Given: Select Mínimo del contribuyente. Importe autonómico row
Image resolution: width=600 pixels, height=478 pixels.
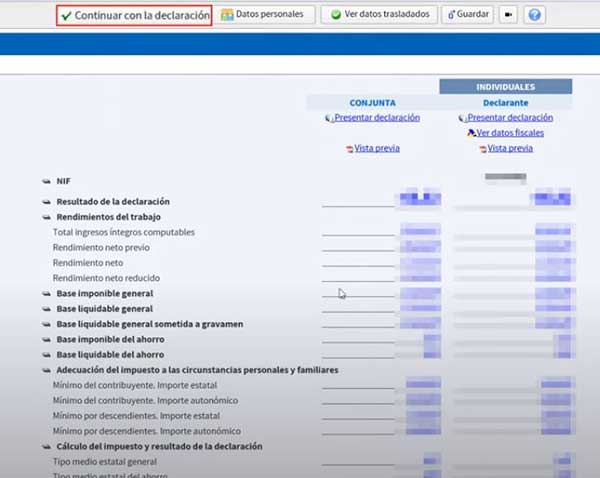Looking at the screenshot, I should tap(145, 401).
